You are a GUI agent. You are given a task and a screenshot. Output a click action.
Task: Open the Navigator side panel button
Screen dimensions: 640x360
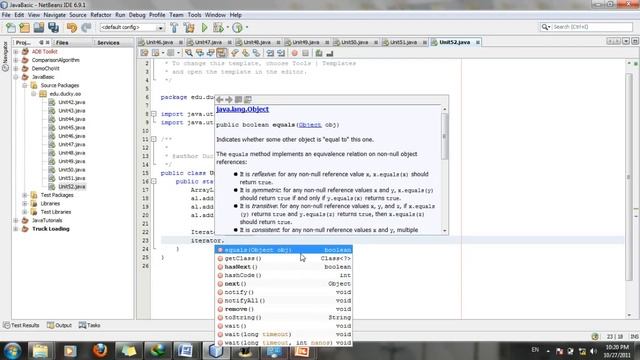5,56
